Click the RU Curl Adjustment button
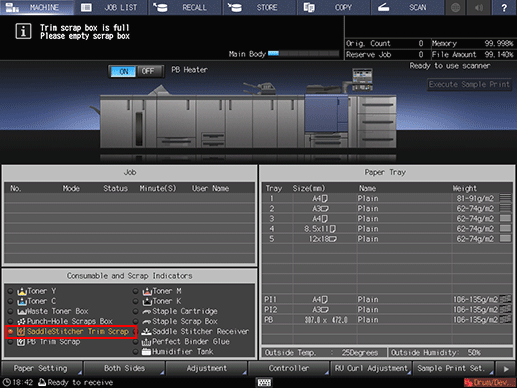 pos(371,369)
